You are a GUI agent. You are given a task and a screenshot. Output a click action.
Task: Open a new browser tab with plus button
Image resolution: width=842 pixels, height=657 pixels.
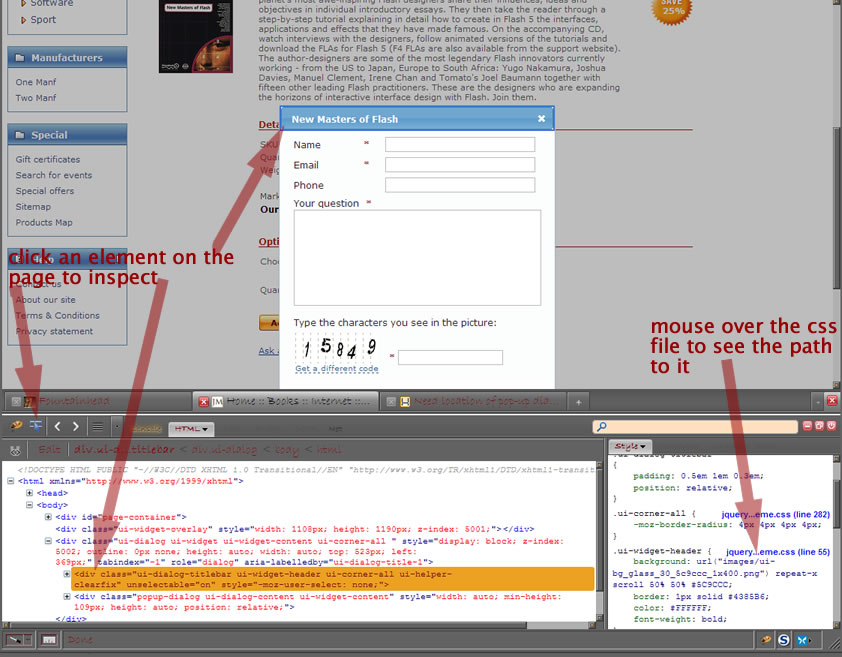pos(578,401)
